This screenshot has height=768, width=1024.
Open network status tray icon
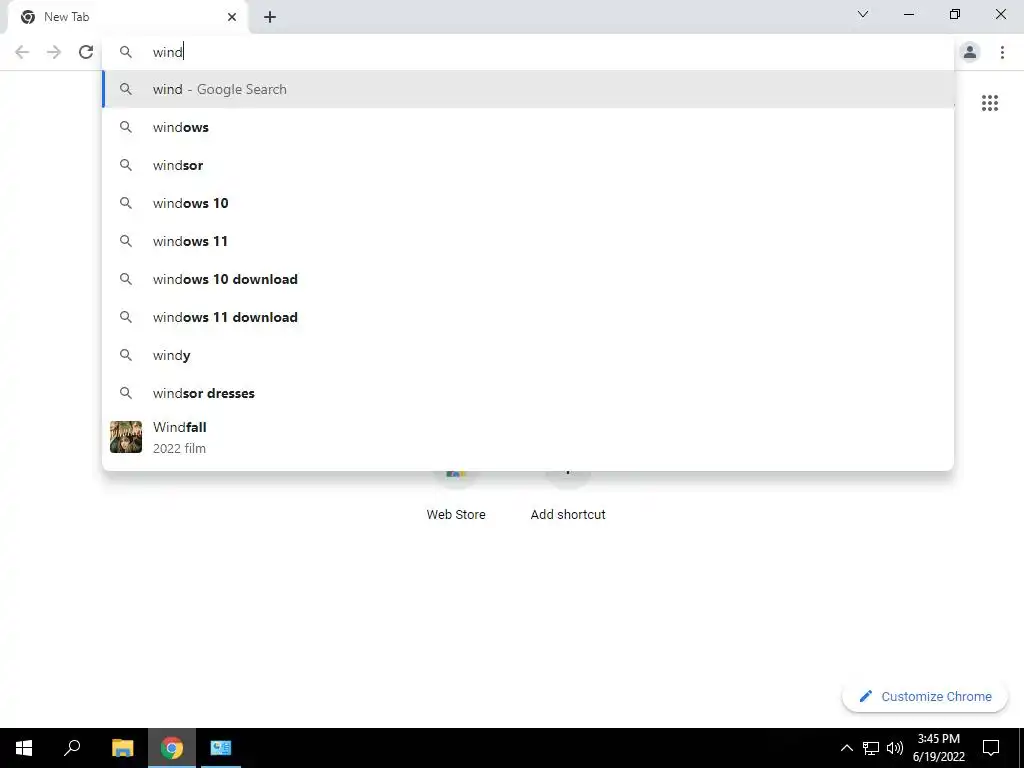pos(871,748)
